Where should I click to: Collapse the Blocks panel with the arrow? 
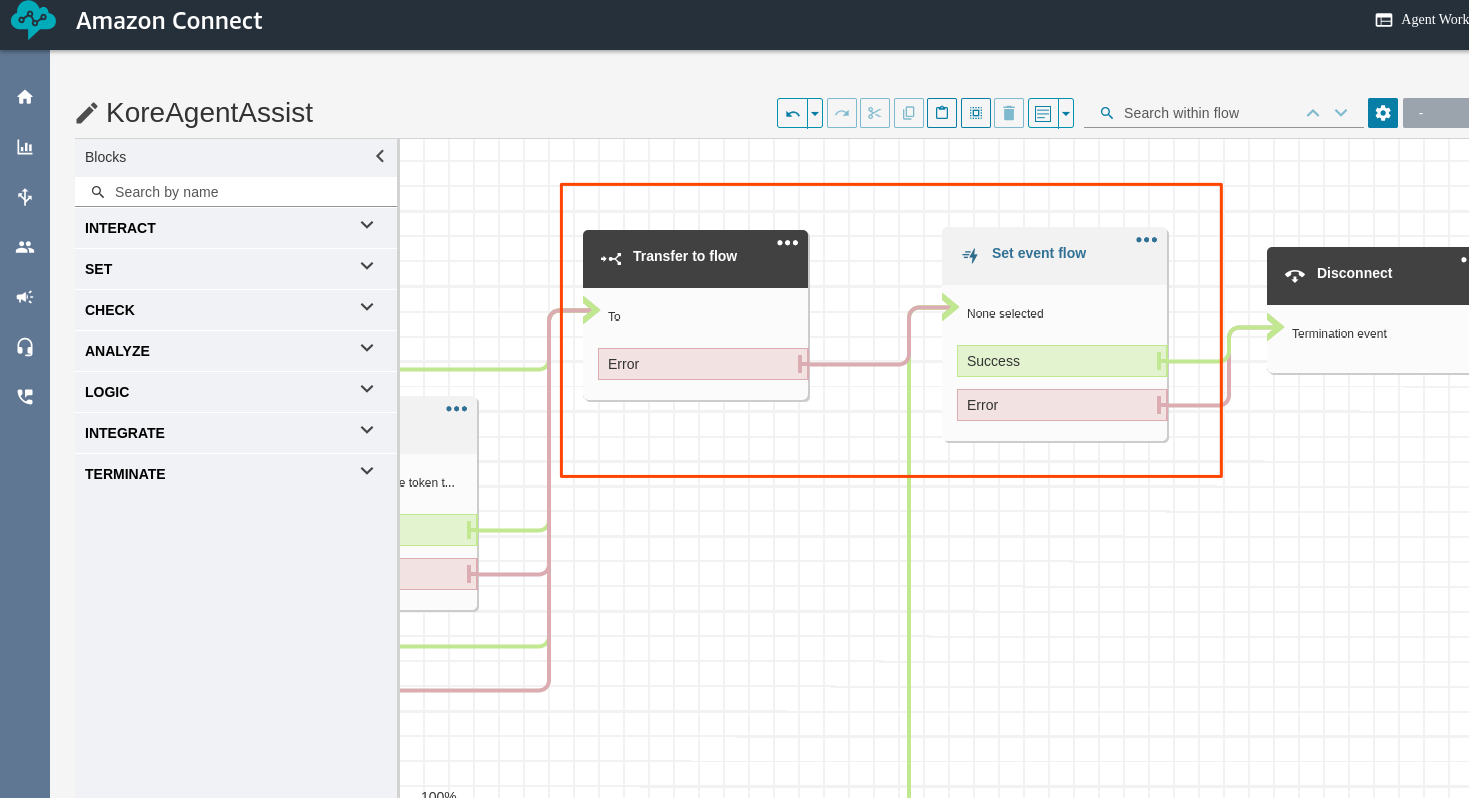(x=380, y=156)
